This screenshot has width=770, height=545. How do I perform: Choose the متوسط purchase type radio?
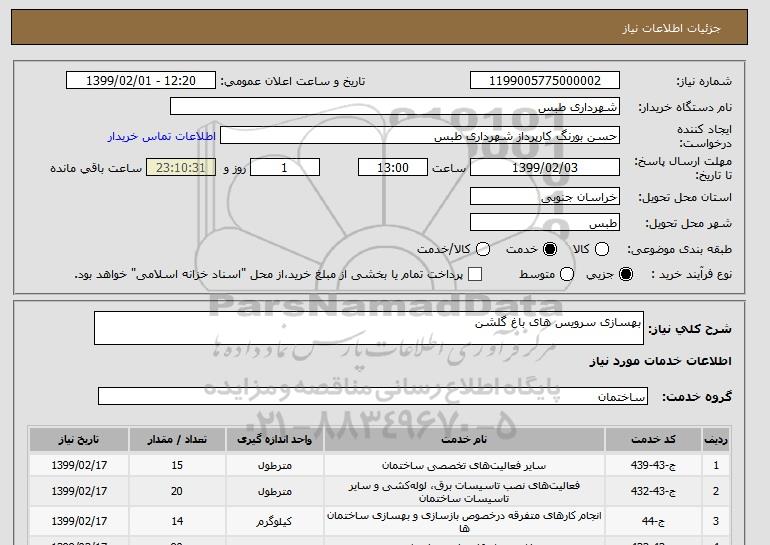point(567,274)
